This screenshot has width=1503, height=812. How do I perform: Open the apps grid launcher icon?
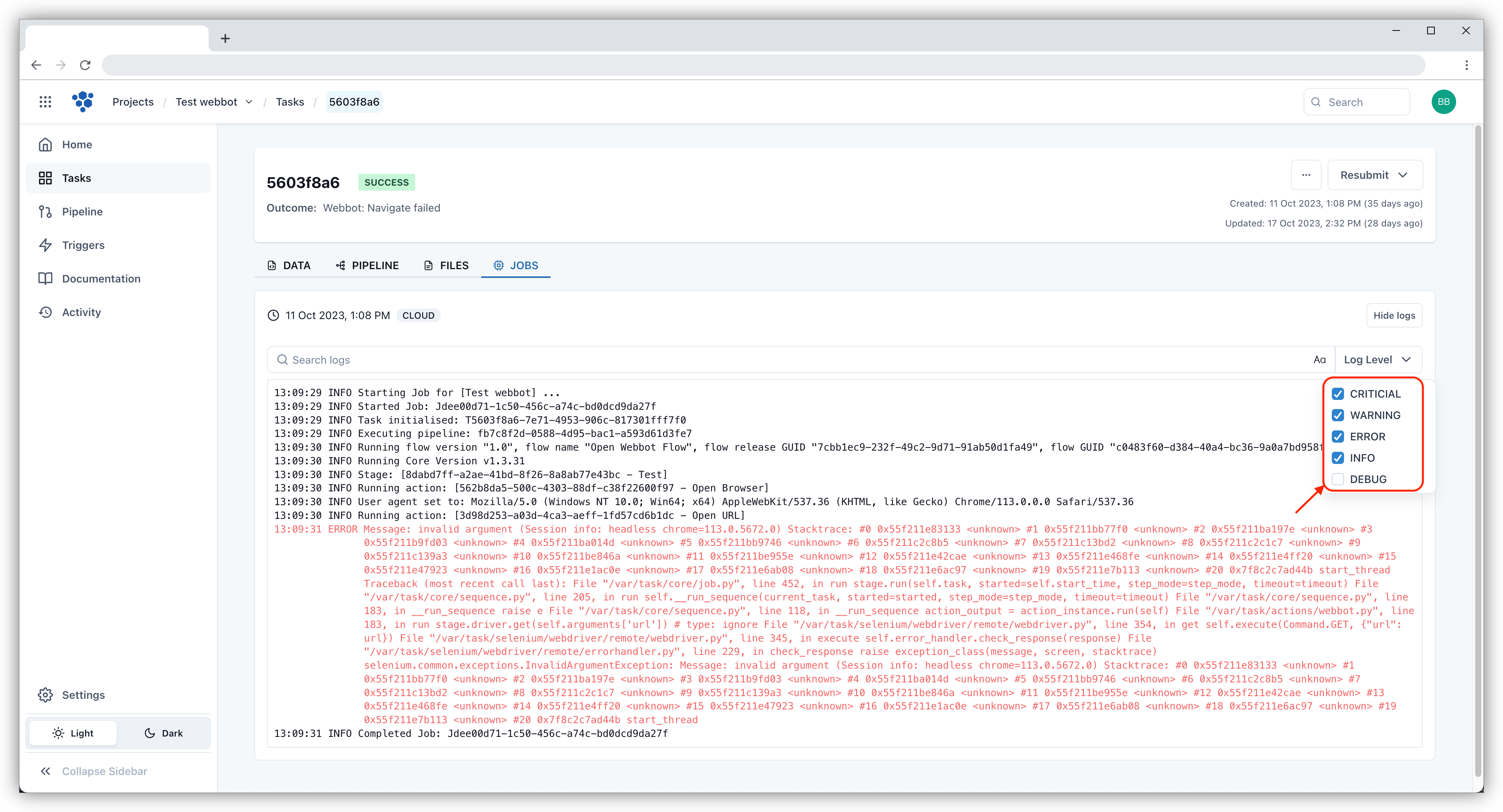click(45, 102)
